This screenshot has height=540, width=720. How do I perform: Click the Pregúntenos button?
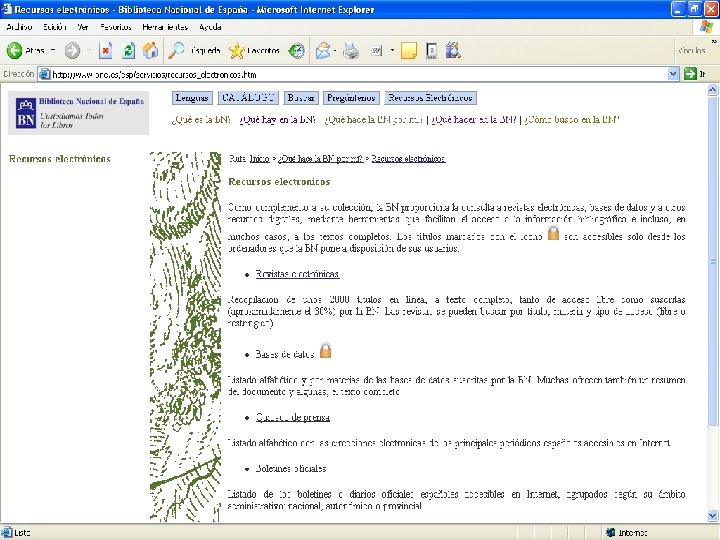351,98
